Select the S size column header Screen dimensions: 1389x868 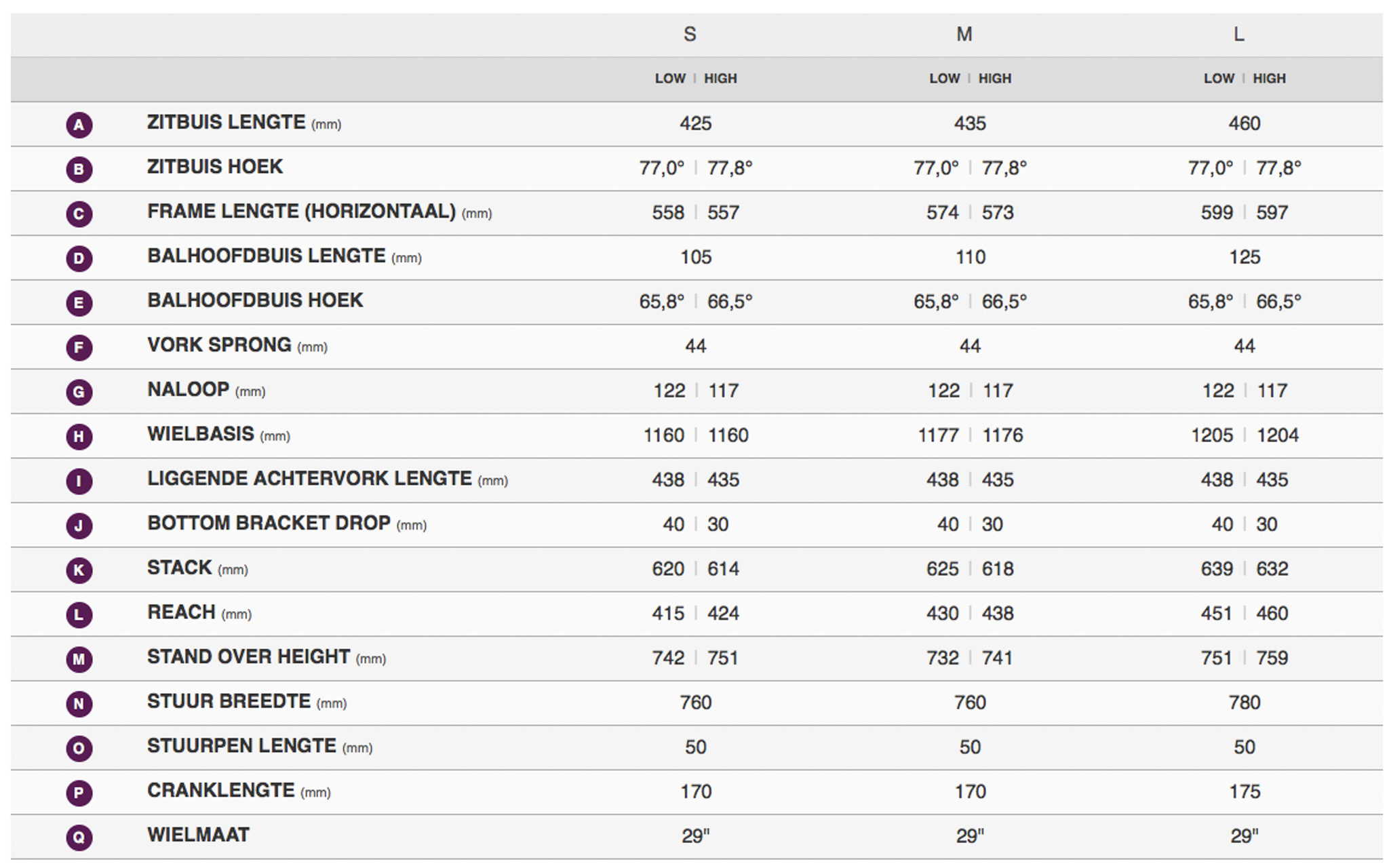tap(690, 34)
